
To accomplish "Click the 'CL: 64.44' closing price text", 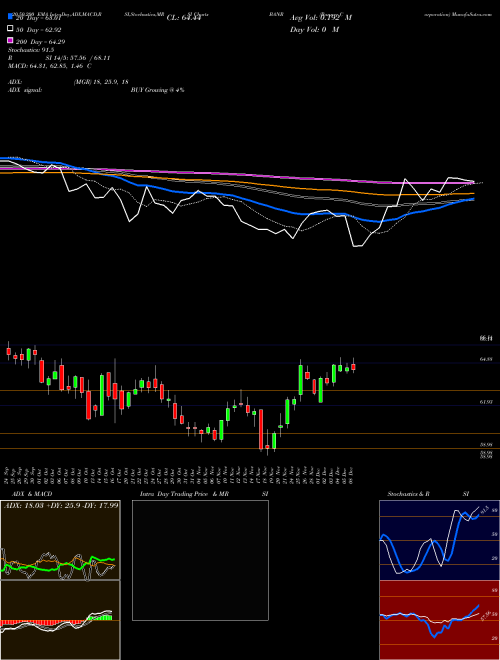I will [x=184, y=18].
